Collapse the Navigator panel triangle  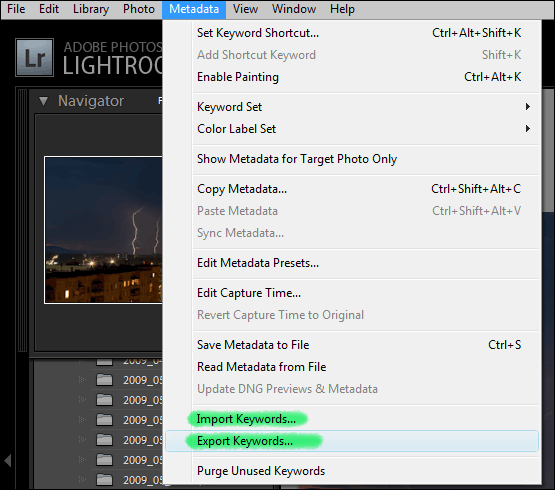[44, 101]
